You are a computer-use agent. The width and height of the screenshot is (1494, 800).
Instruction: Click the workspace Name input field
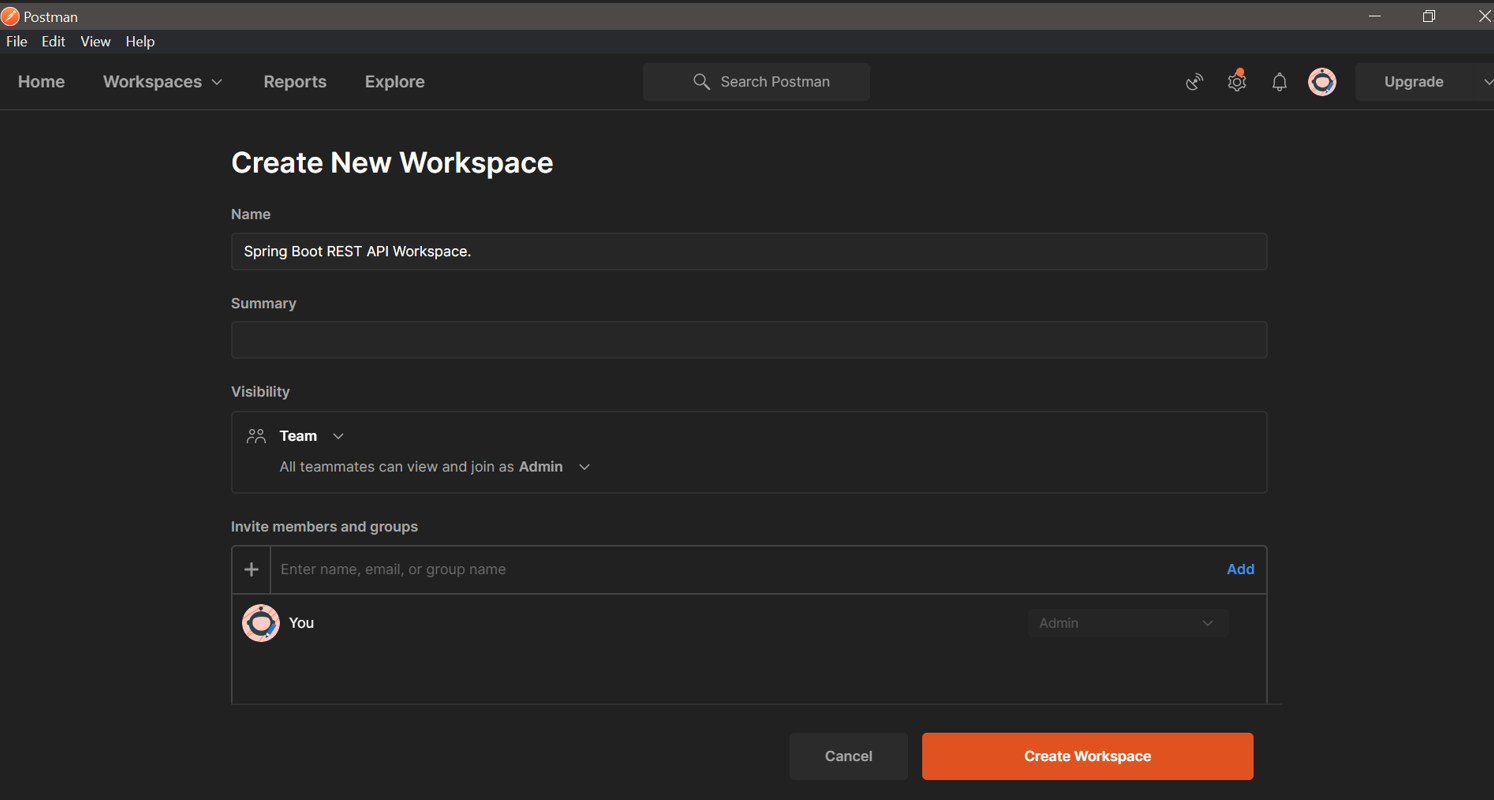(749, 251)
